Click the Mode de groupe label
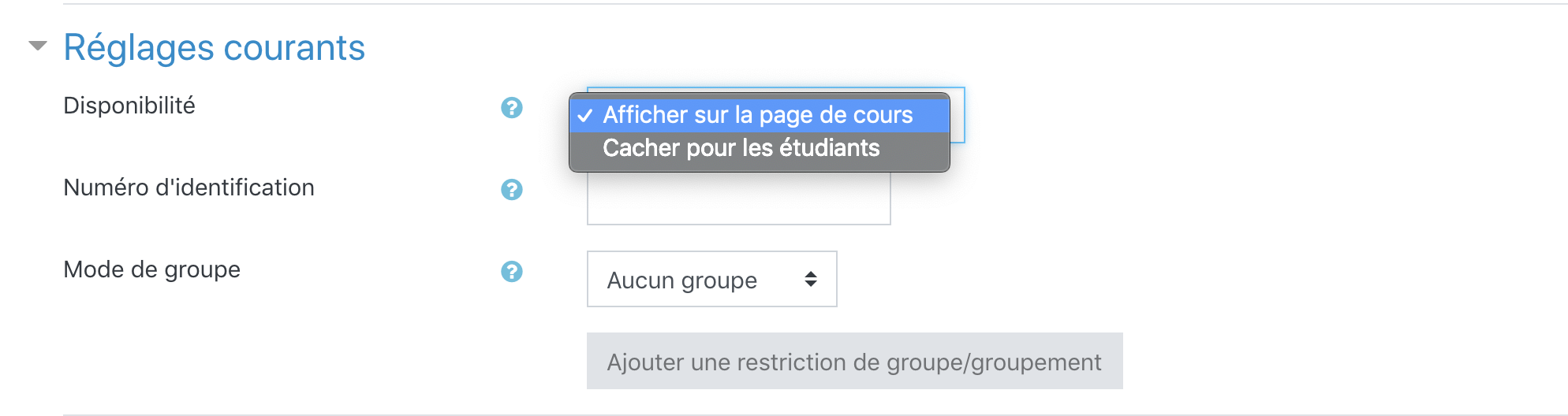Screen dimensions: 1568x416 coord(151,269)
